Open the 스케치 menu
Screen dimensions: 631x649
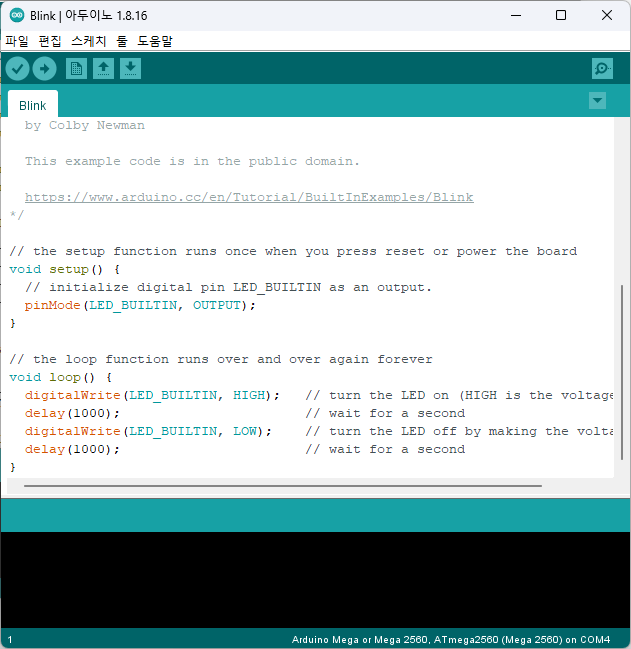coord(89,41)
